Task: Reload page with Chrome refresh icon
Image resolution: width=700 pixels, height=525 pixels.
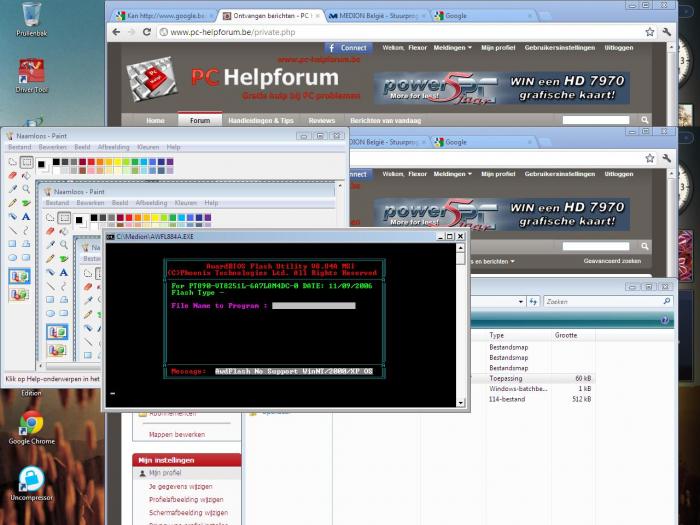Action: tap(147, 32)
